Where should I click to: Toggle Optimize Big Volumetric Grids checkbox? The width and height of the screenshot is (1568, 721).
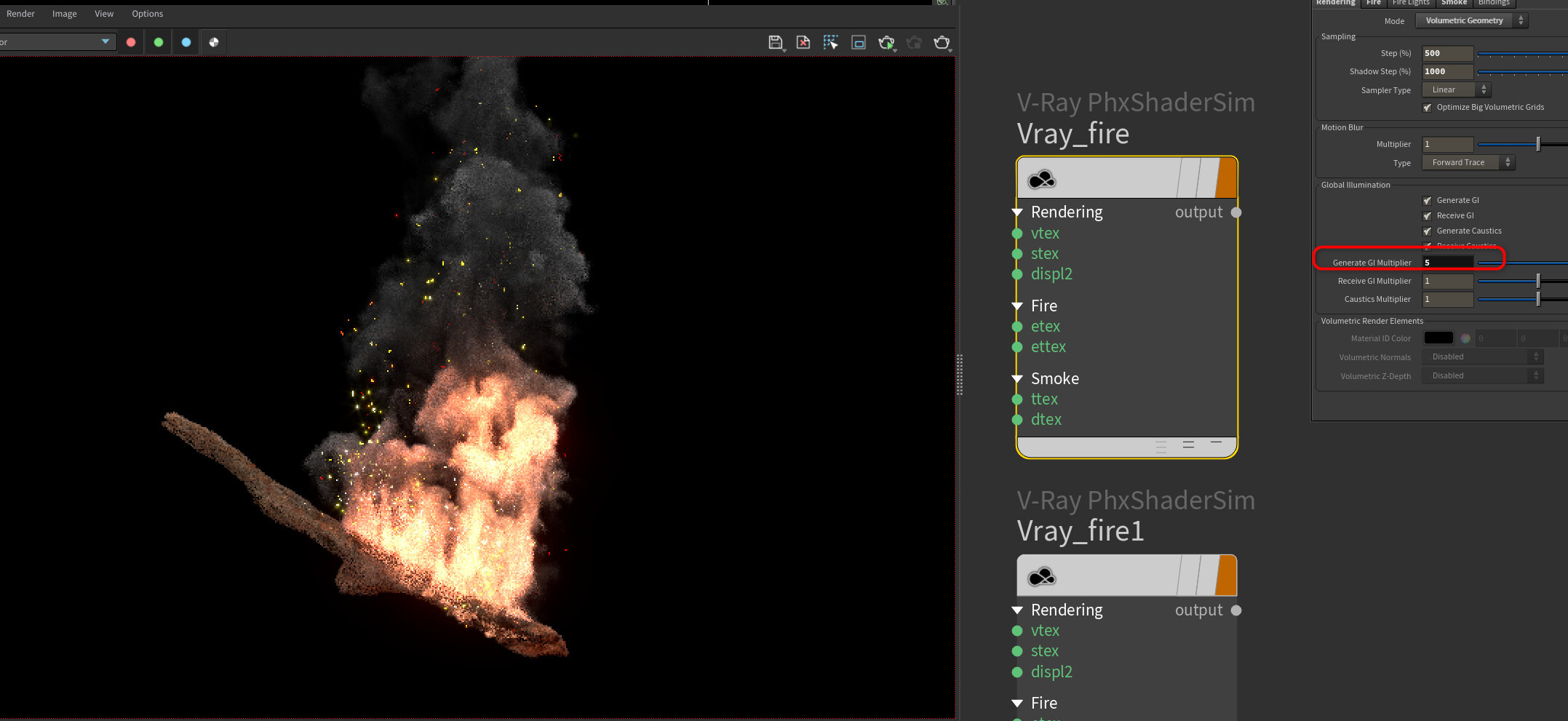[1428, 108]
